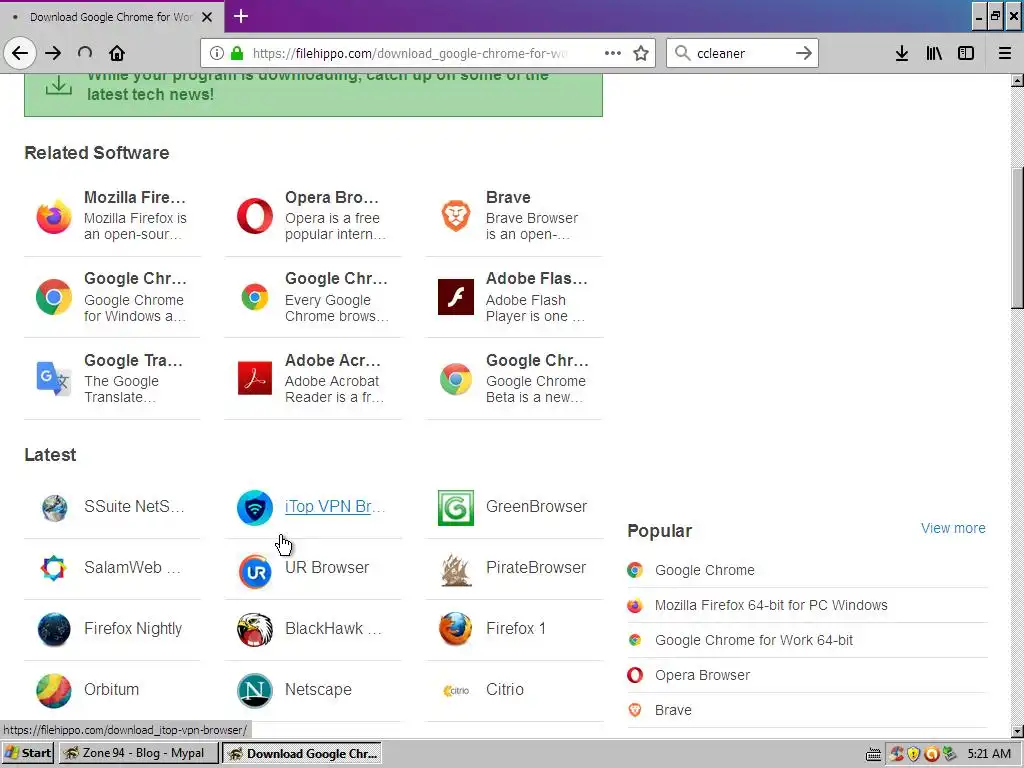Click the system clock showing 5:21 AM

tap(989, 754)
